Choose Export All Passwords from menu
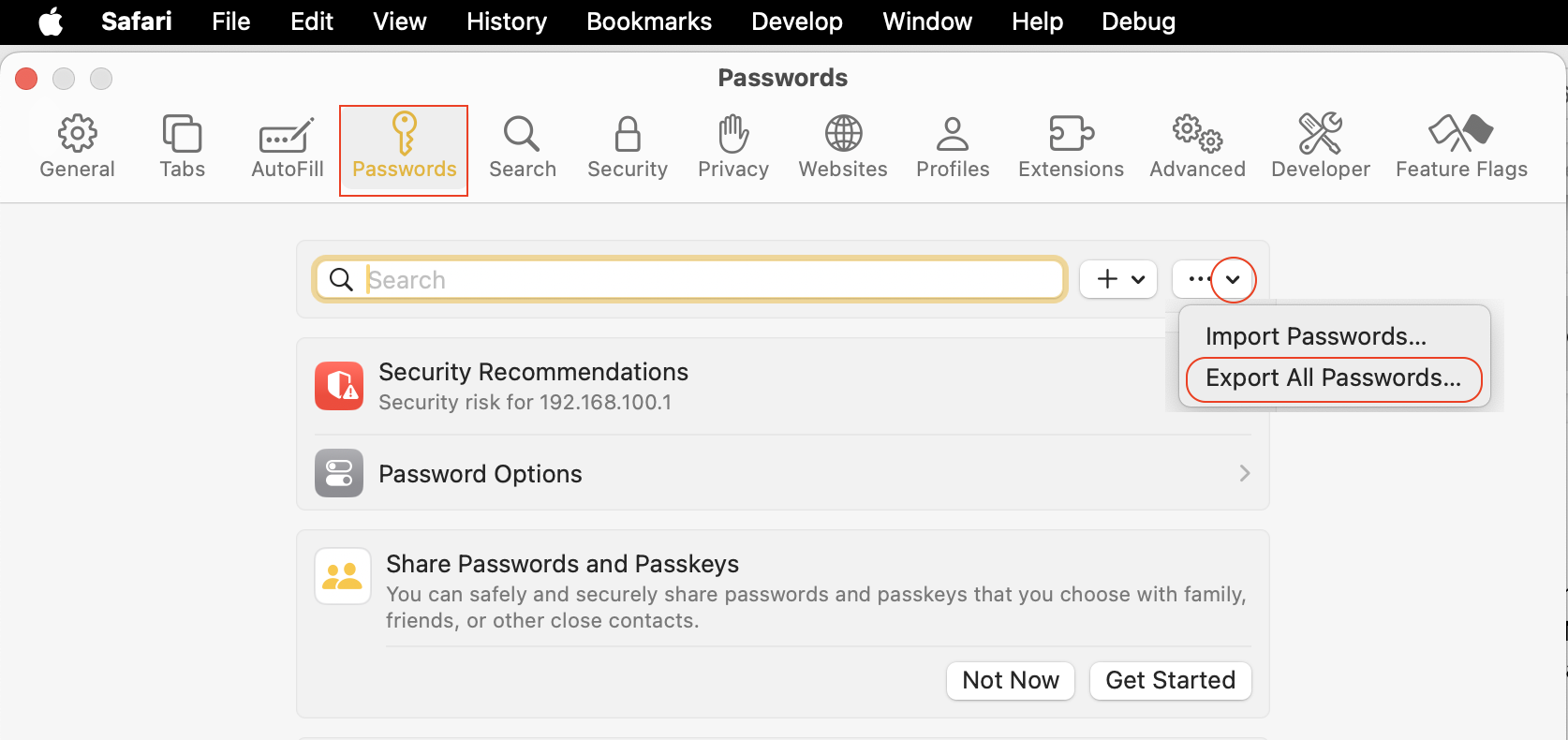This screenshot has height=740, width=1568. point(1333,378)
